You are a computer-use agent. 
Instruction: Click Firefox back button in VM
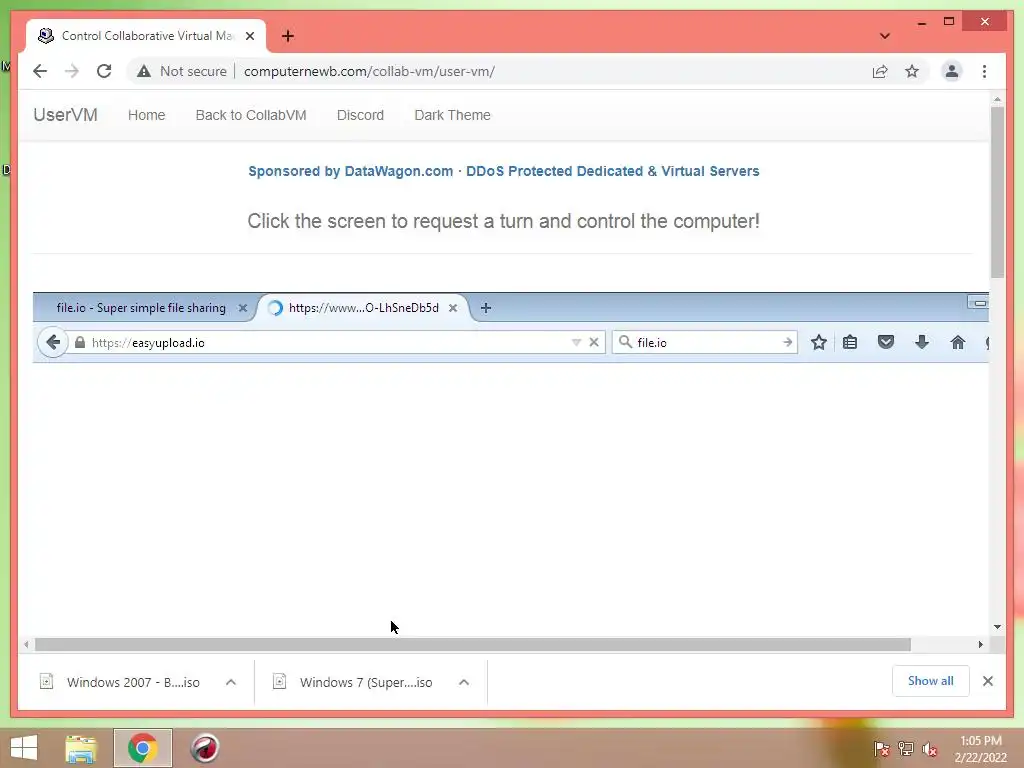(x=53, y=342)
